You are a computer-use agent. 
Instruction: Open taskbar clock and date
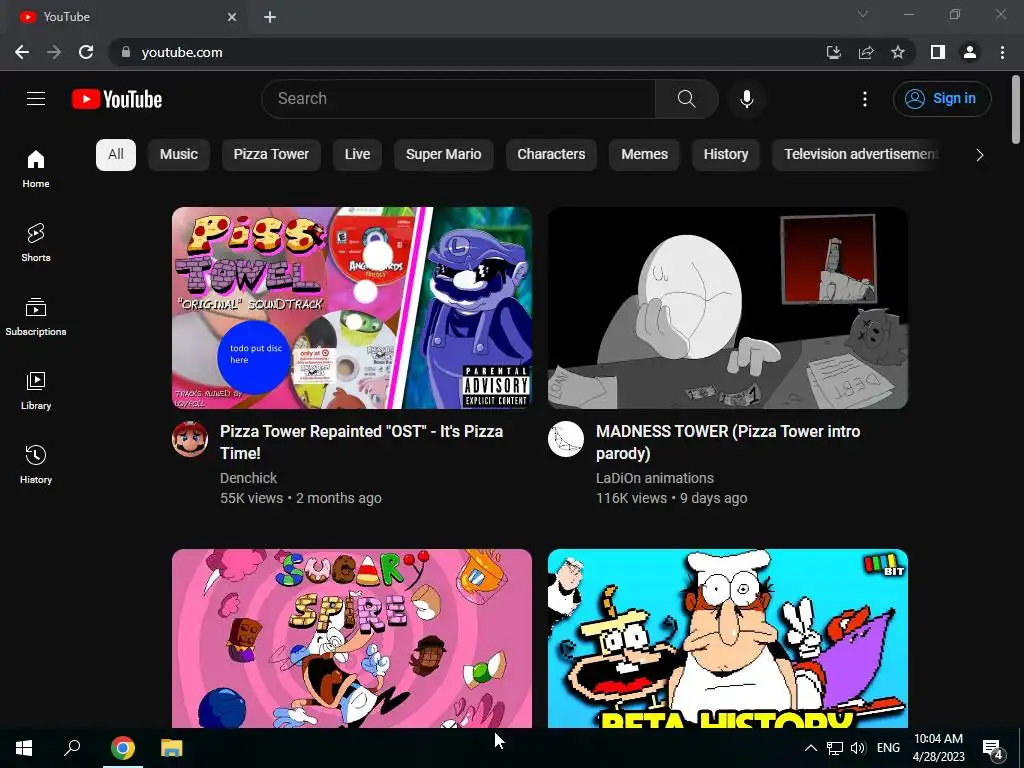click(x=938, y=748)
